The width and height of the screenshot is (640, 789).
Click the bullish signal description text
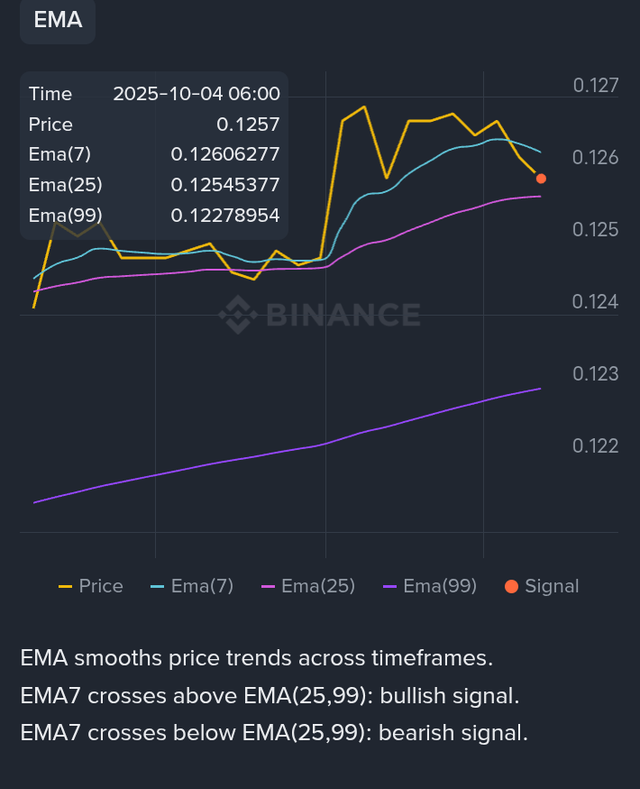pos(270,695)
